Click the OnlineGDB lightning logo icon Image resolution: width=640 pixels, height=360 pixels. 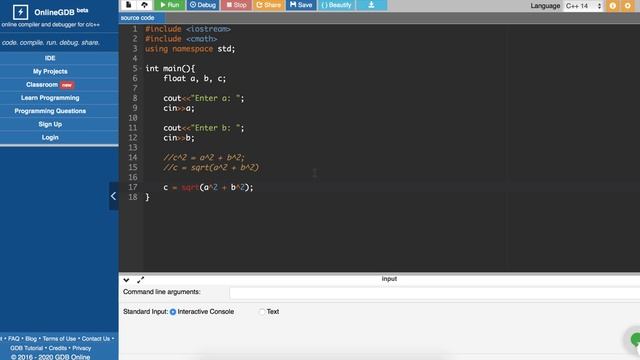click(20, 12)
